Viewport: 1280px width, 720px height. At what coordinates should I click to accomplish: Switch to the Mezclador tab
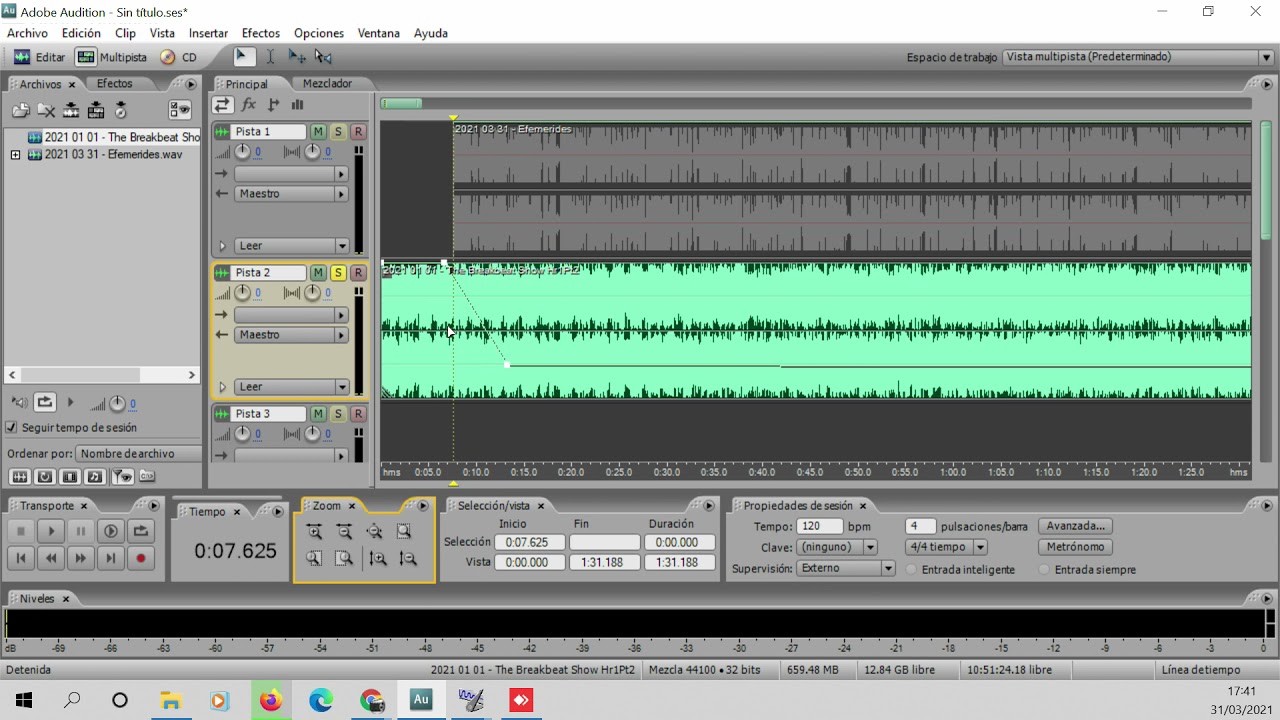coord(327,84)
